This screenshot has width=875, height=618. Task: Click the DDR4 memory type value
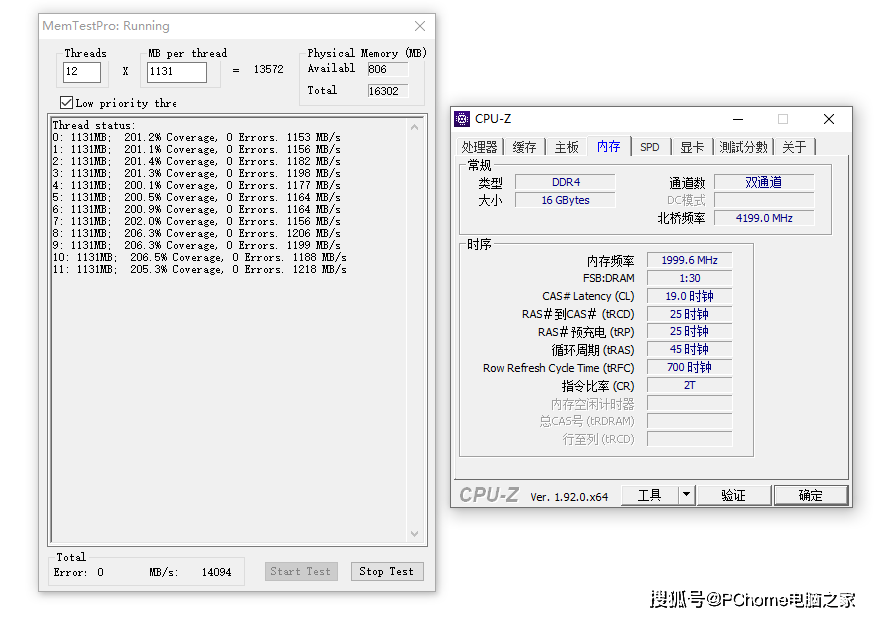pyautogui.click(x=565, y=182)
